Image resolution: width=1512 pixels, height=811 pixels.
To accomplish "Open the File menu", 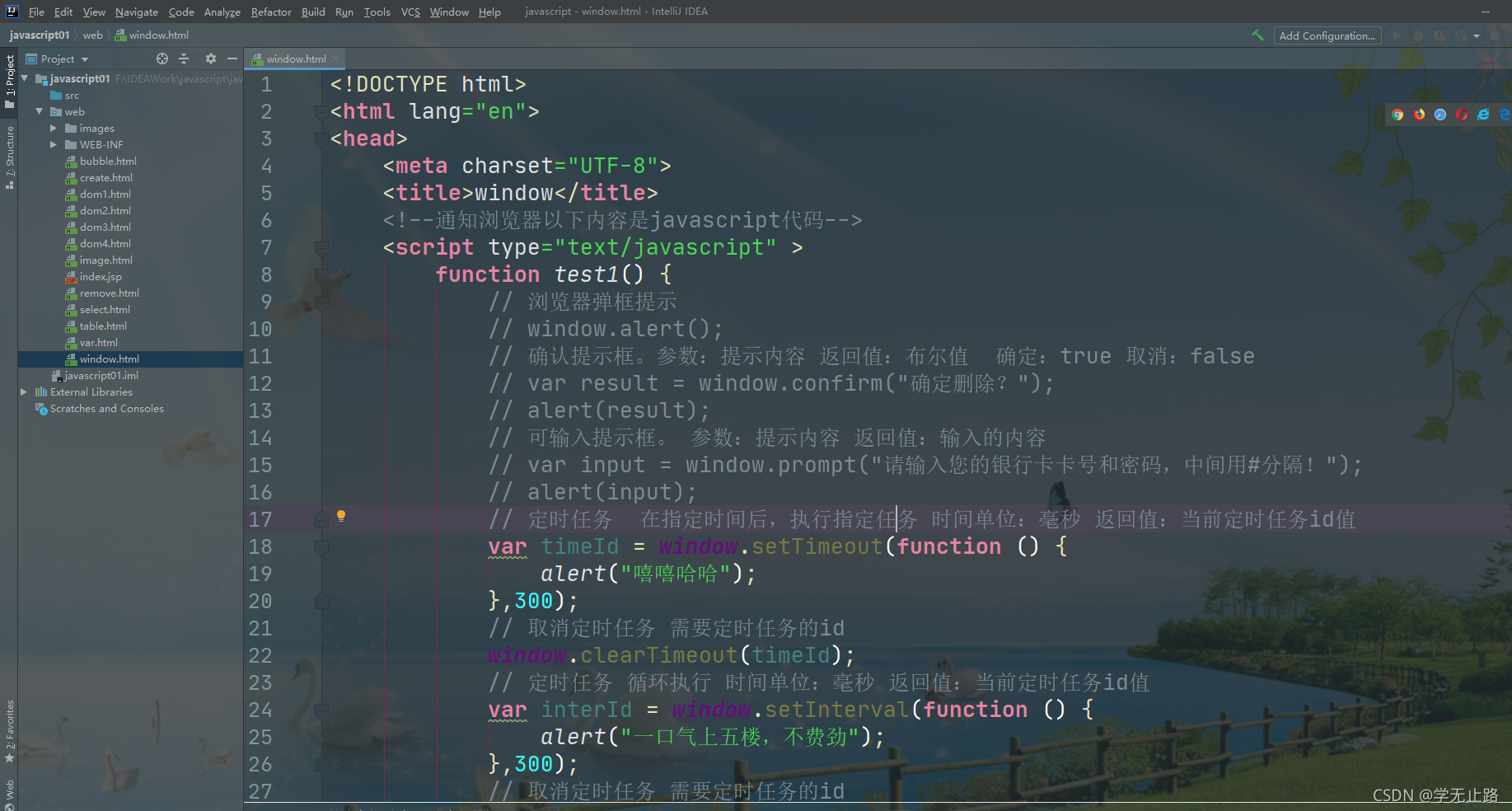I will pos(36,12).
